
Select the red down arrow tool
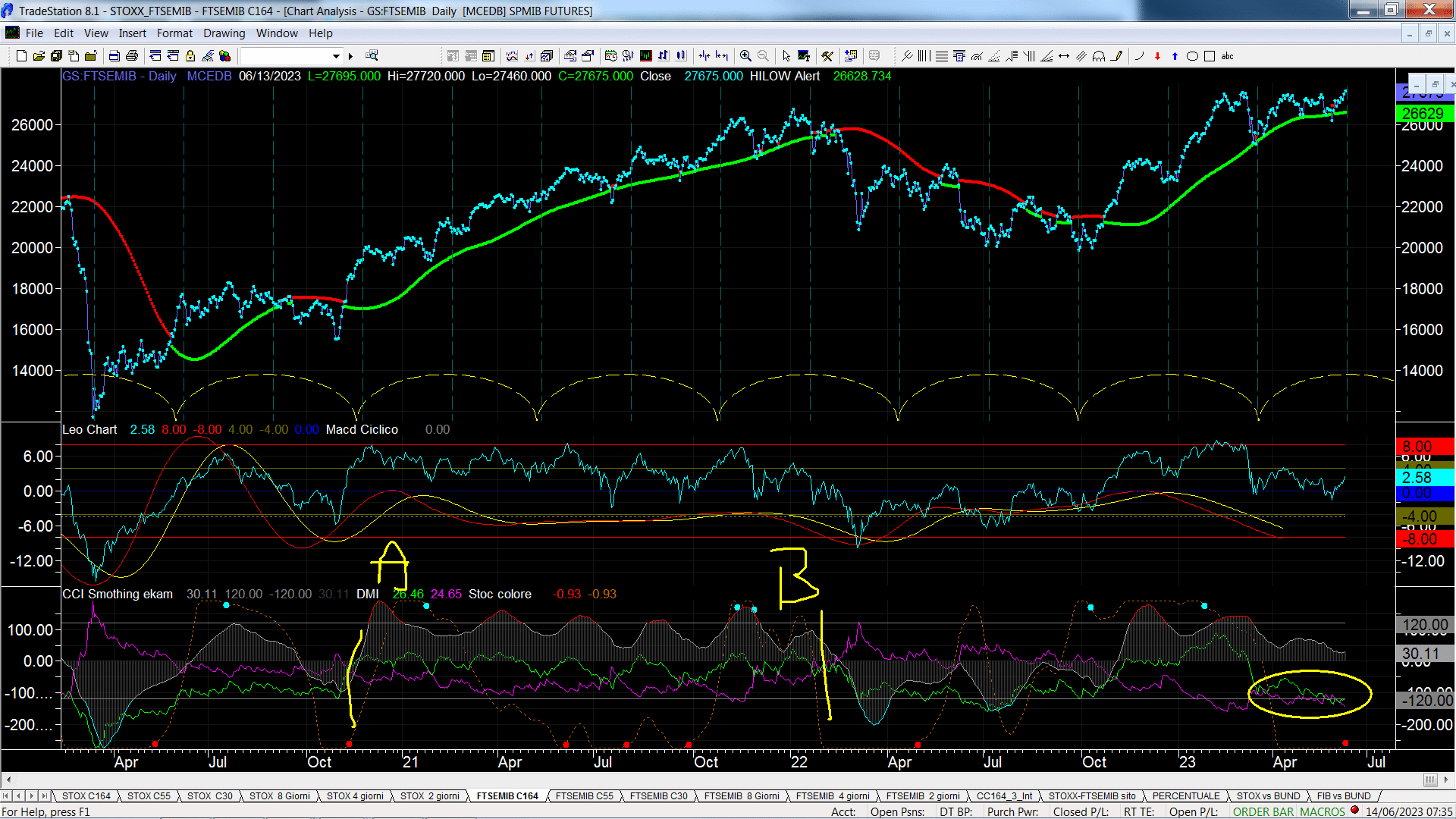coord(1157,56)
